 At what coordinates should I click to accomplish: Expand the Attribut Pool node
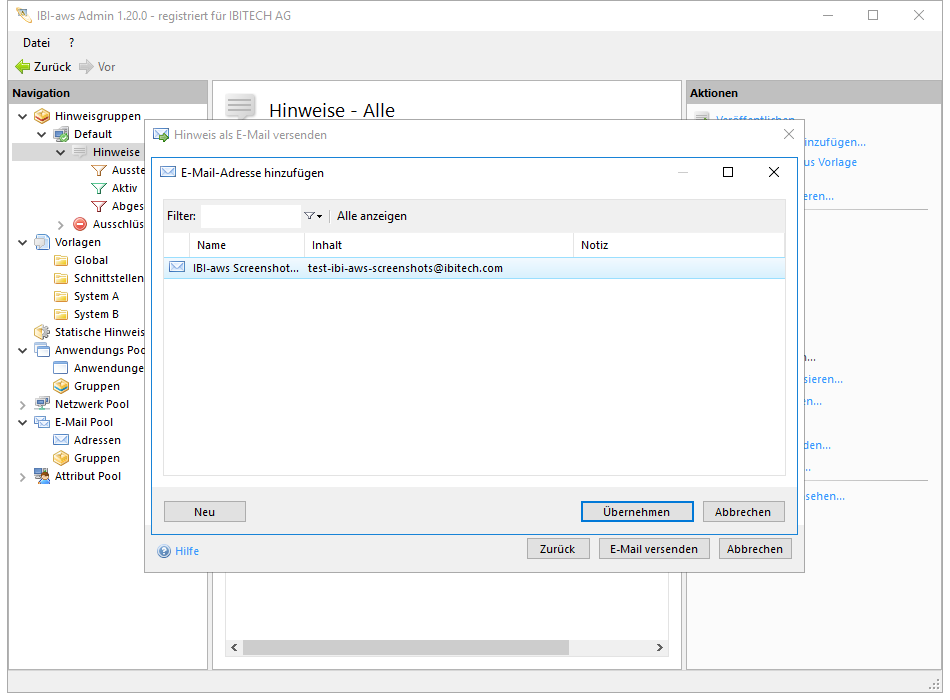[x=23, y=477]
